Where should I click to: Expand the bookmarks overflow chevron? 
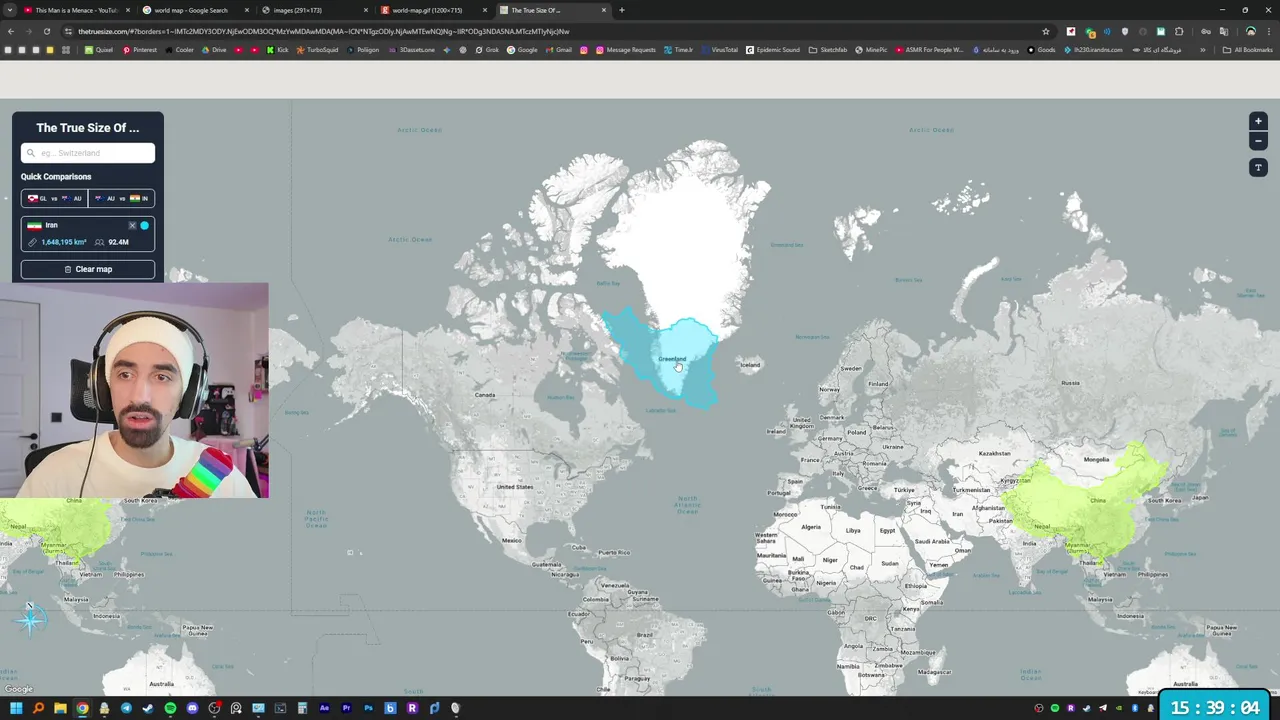(1202, 50)
